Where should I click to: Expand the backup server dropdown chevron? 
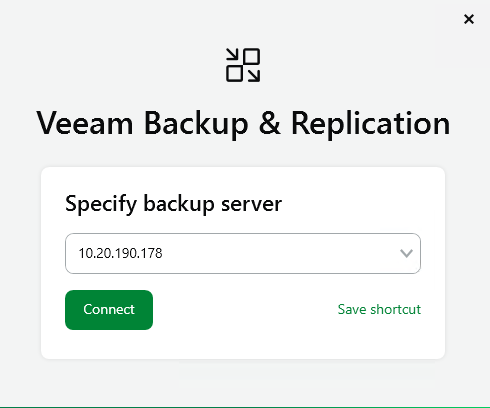click(x=406, y=254)
